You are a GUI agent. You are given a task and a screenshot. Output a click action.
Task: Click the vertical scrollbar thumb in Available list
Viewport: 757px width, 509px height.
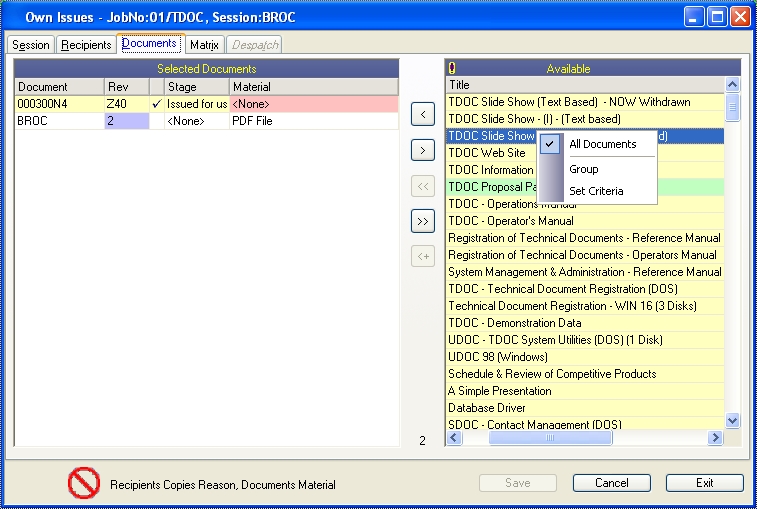pos(732,107)
